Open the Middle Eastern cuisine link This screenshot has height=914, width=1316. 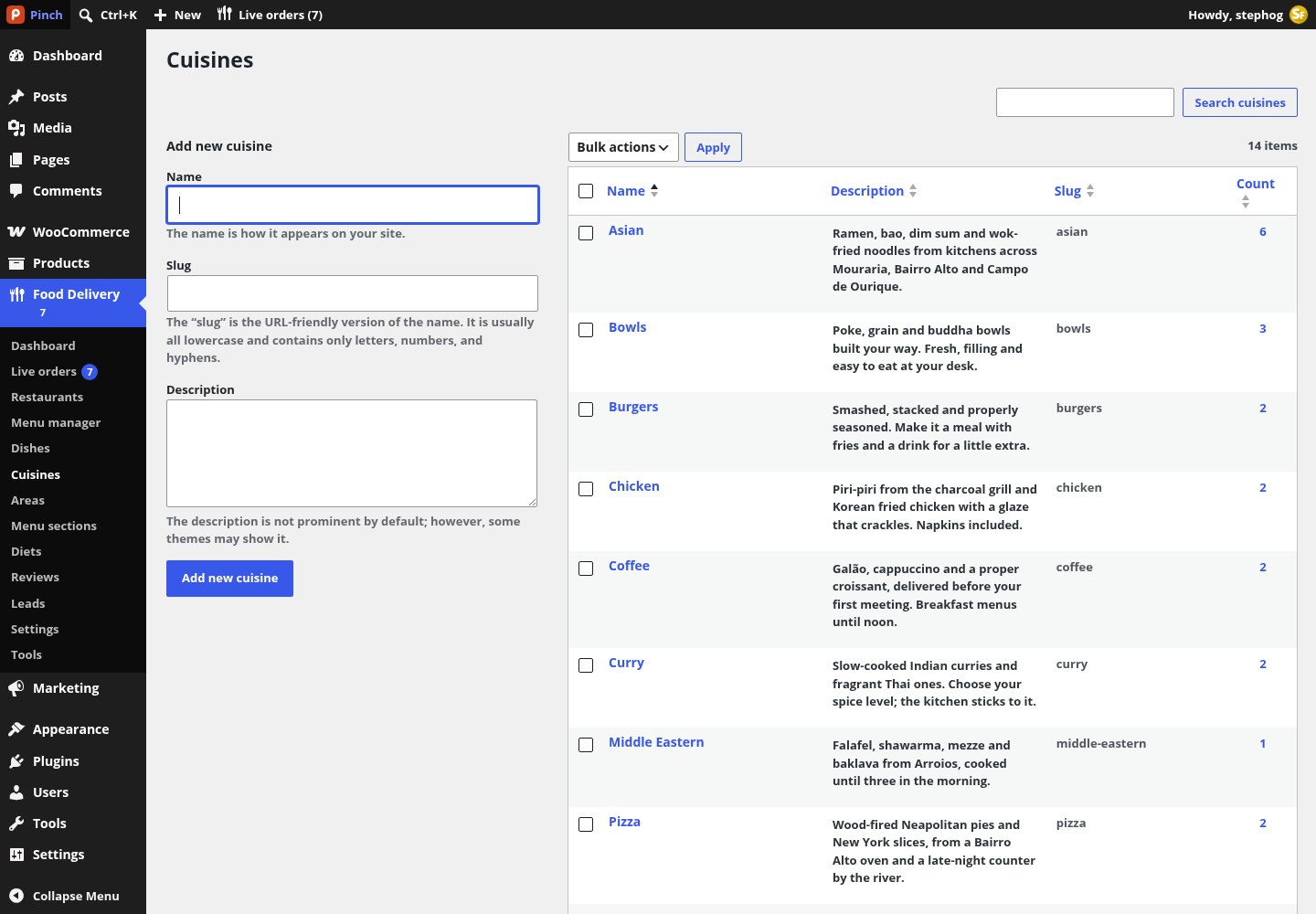coord(656,742)
